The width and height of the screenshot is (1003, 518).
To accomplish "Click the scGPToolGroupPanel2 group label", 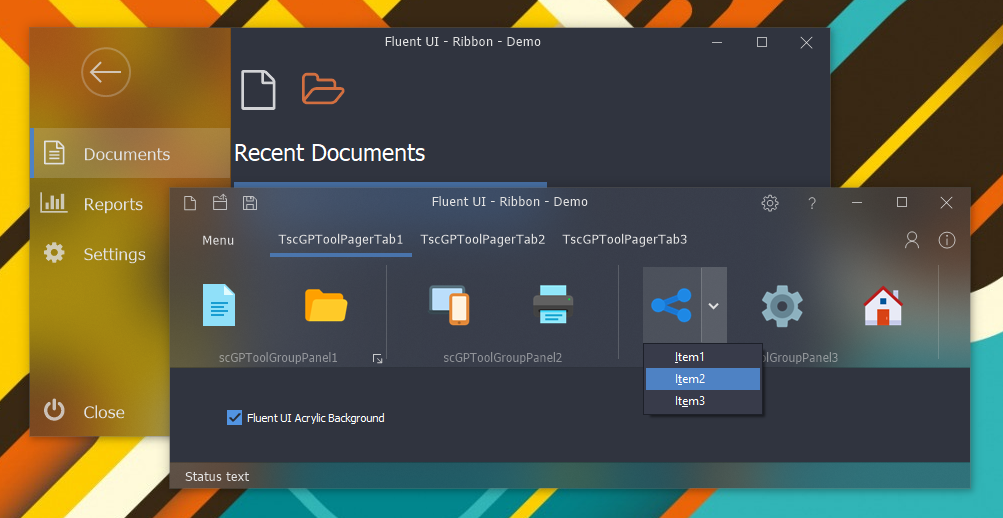I will tap(503, 358).
